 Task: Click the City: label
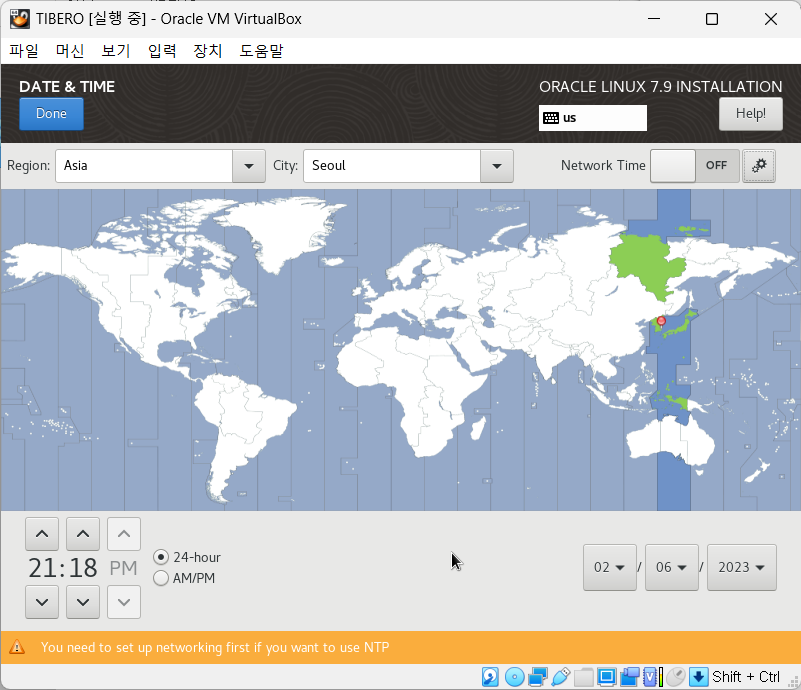coord(286,165)
